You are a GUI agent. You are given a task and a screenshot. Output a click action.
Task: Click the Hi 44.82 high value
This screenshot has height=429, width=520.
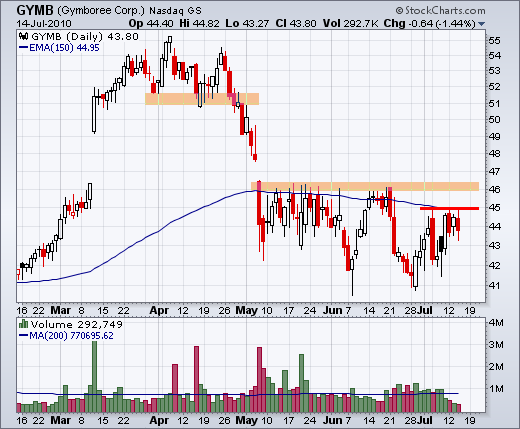(199, 24)
